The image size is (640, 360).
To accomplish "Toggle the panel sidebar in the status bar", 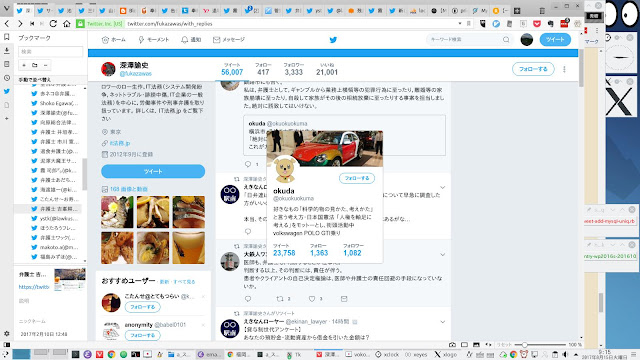I will [7, 345].
